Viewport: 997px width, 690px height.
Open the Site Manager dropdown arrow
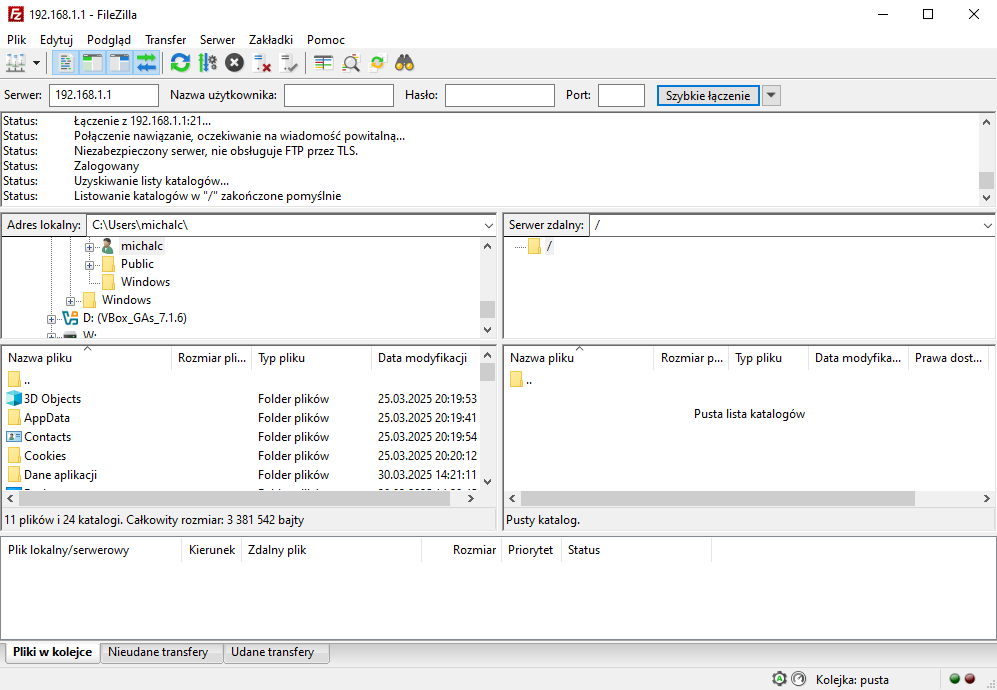(36, 63)
